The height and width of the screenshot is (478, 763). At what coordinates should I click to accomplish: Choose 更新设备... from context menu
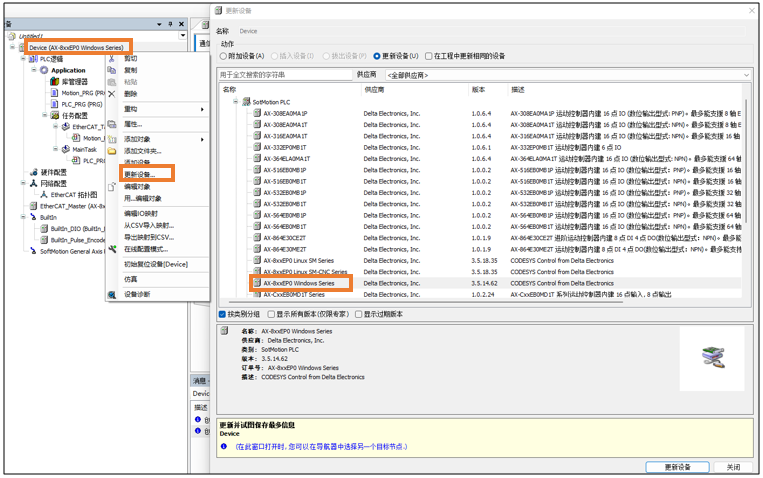pos(146,174)
